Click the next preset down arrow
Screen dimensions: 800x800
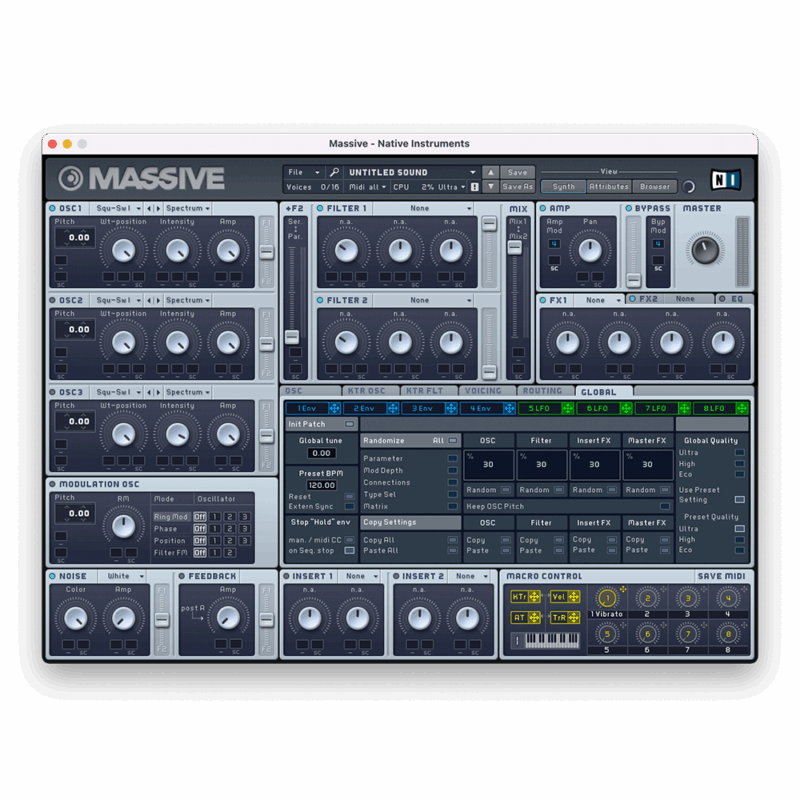click(490, 187)
